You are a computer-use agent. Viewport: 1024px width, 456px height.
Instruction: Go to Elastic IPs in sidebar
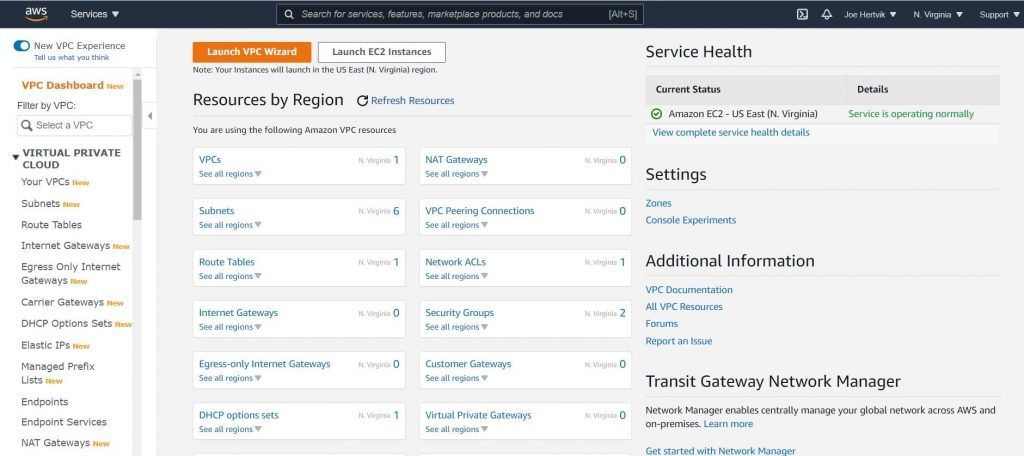tap(46, 345)
